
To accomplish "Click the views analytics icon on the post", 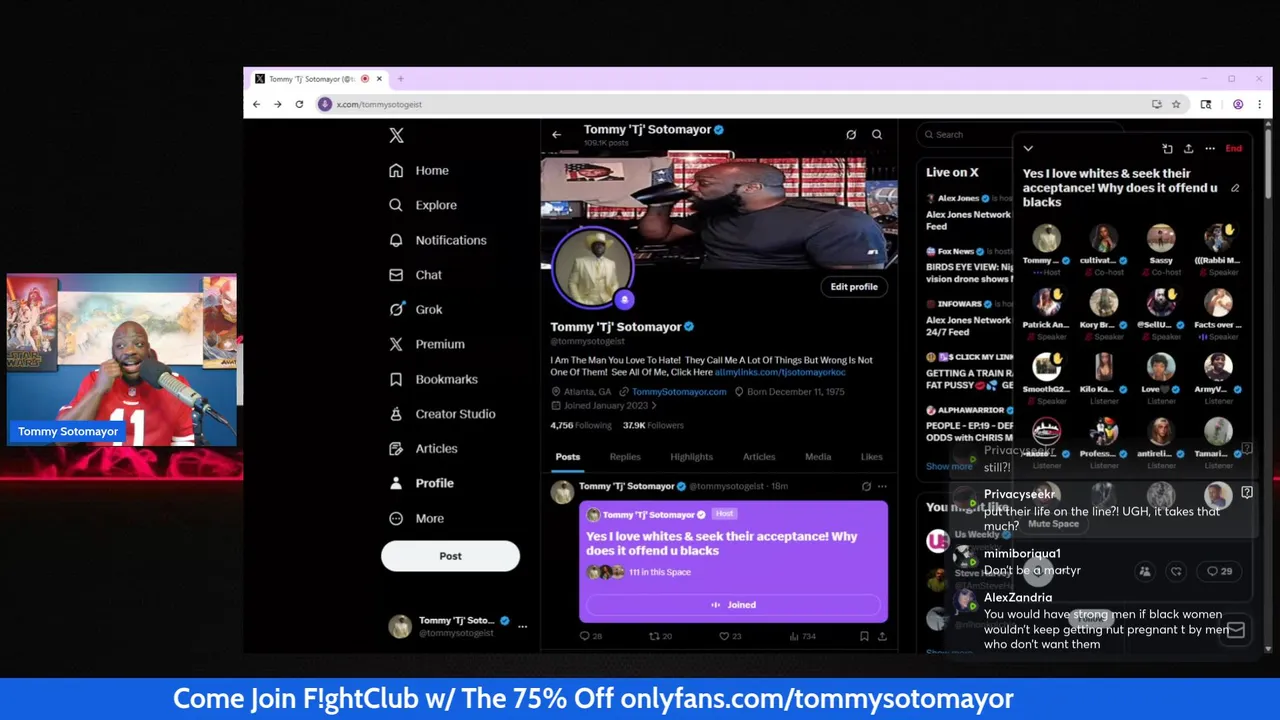I will (794, 636).
